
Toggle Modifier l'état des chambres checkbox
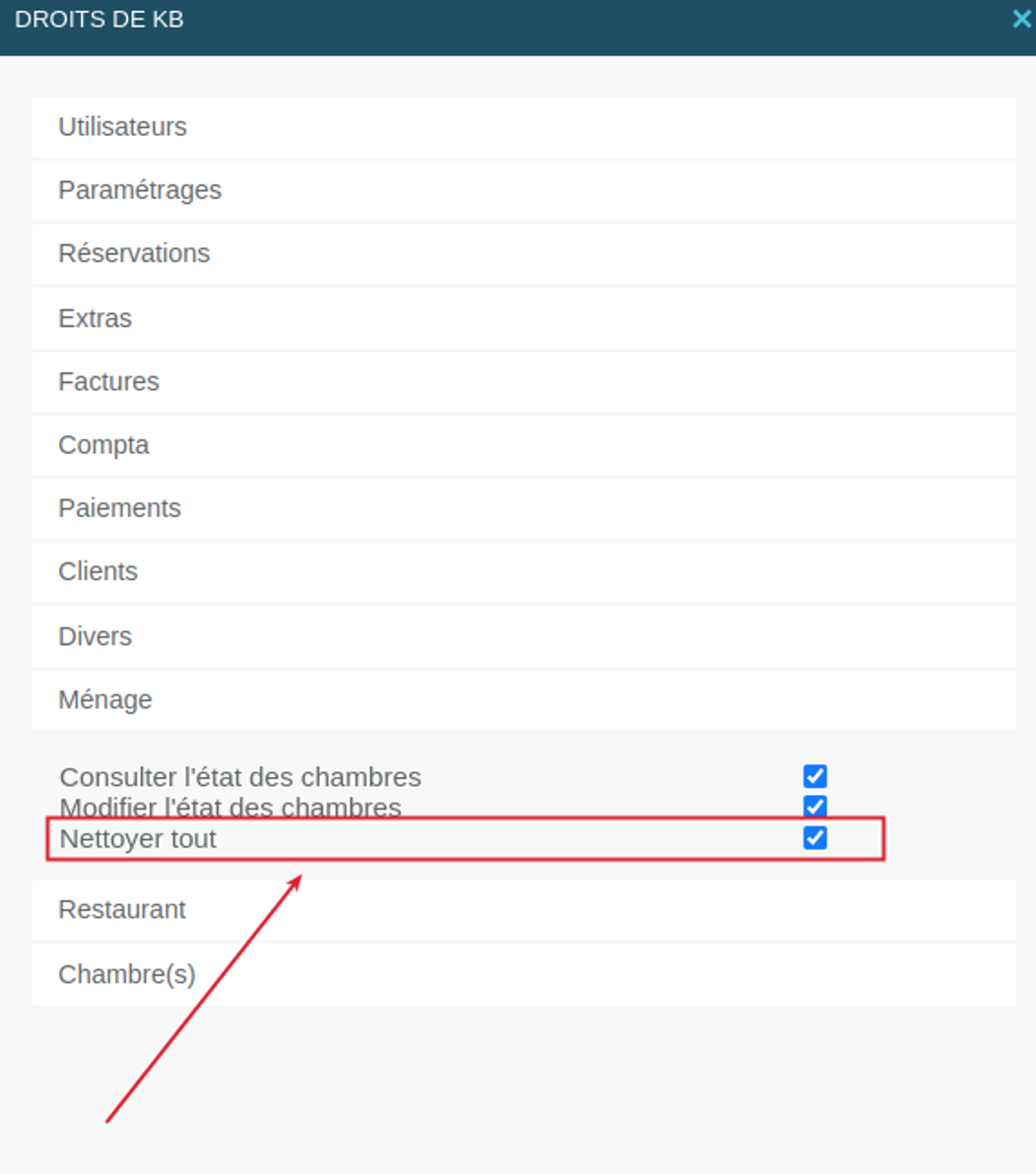[x=815, y=807]
